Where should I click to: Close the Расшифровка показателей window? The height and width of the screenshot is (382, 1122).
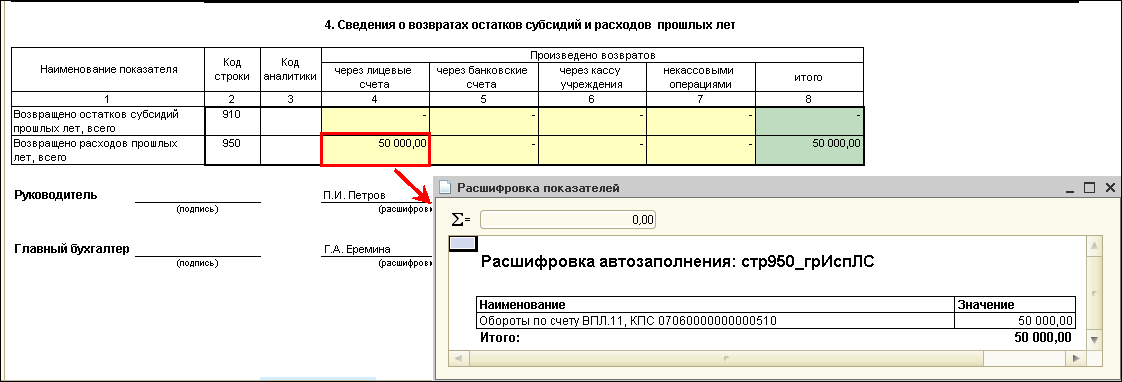pyautogui.click(x=1110, y=188)
